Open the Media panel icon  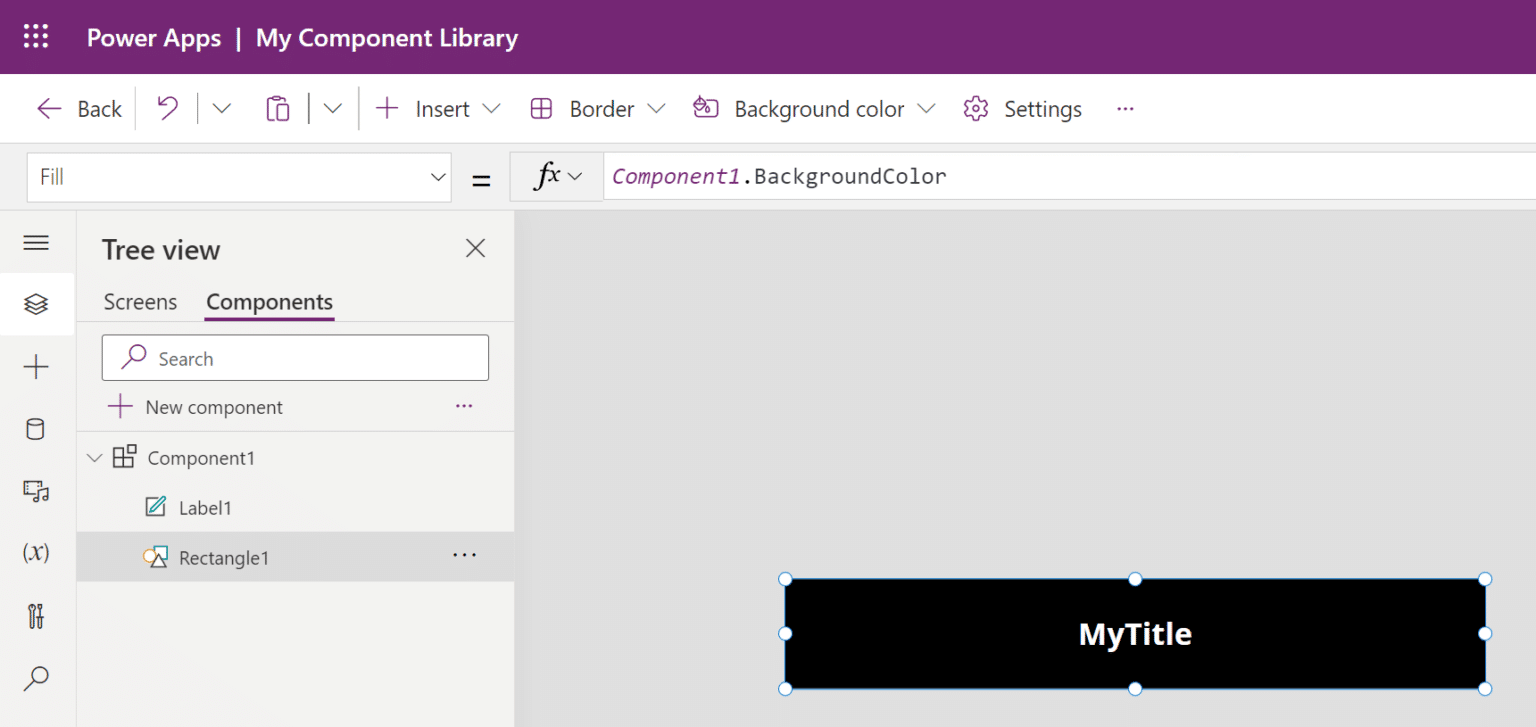click(36, 491)
